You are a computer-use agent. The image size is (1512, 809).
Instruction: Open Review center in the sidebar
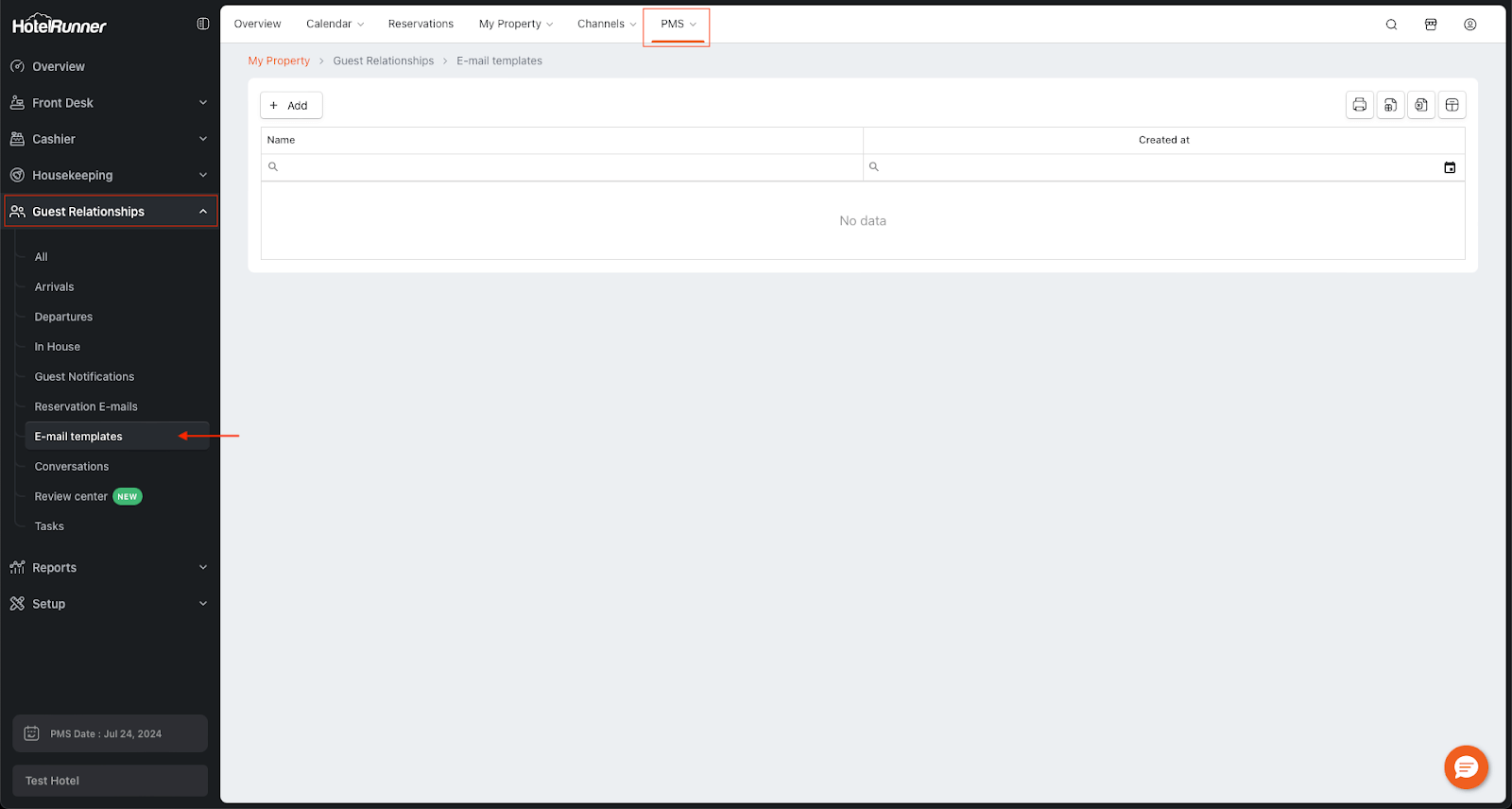pos(72,497)
